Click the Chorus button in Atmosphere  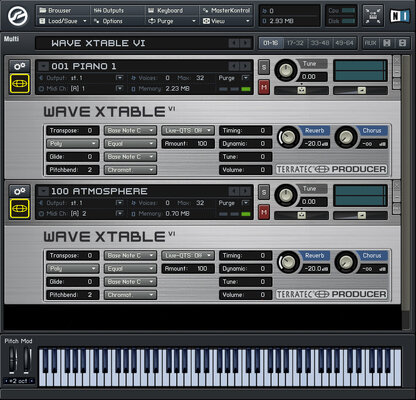[x=372, y=255]
